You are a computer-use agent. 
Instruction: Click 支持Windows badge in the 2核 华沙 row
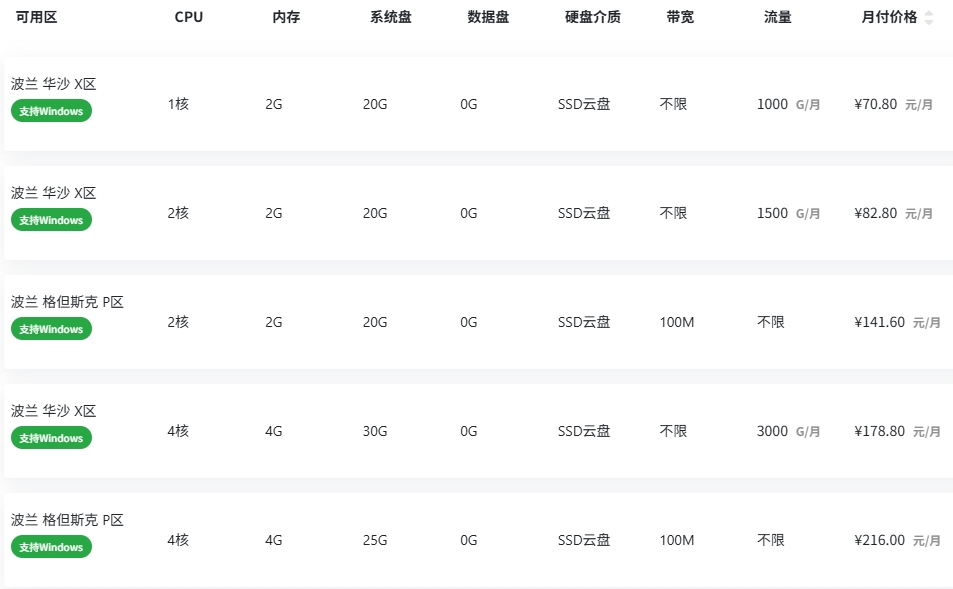click(51, 220)
